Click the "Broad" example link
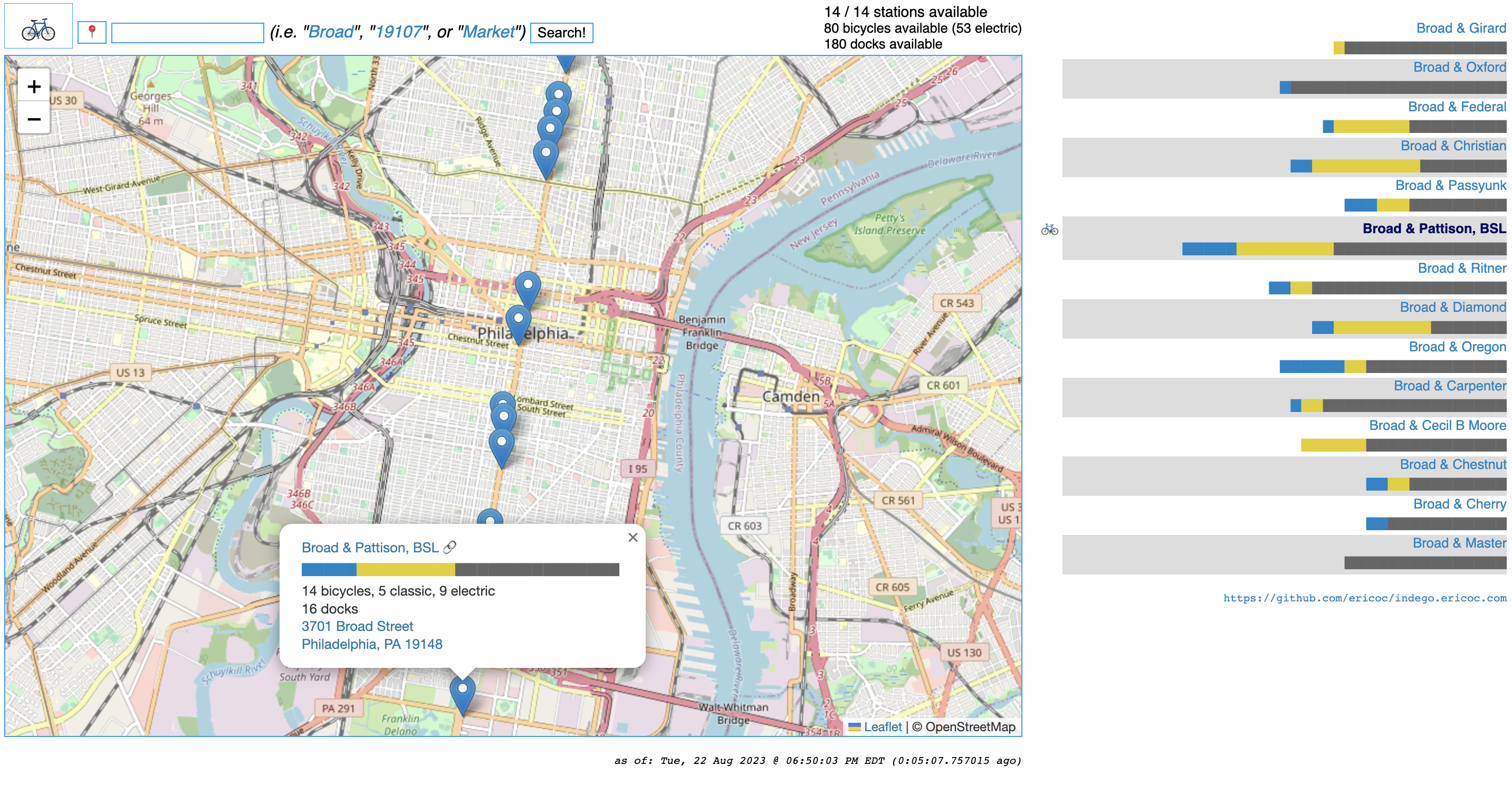This screenshot has height=785, width=1512. [x=330, y=32]
